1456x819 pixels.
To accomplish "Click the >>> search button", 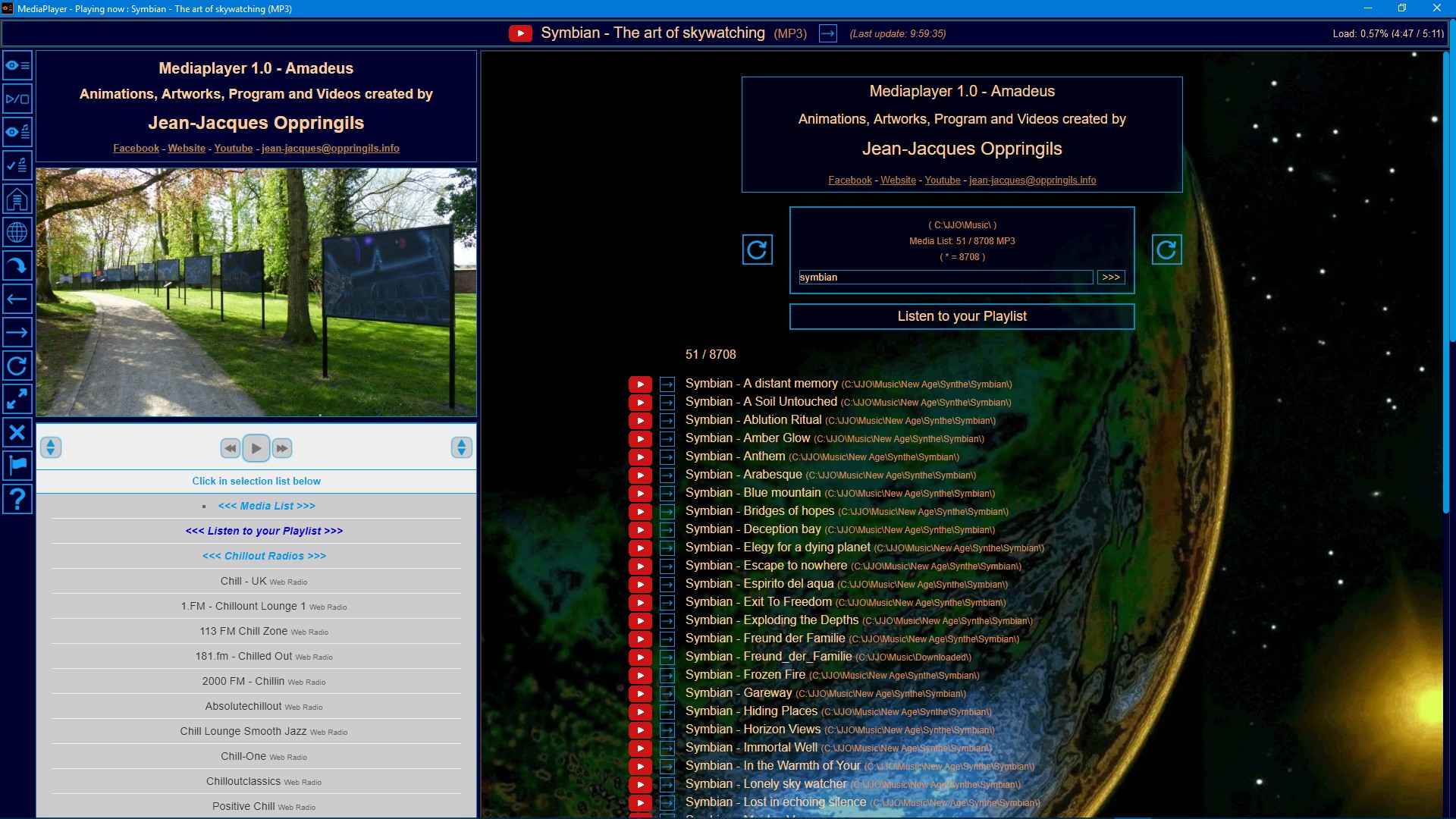I will tap(1111, 277).
